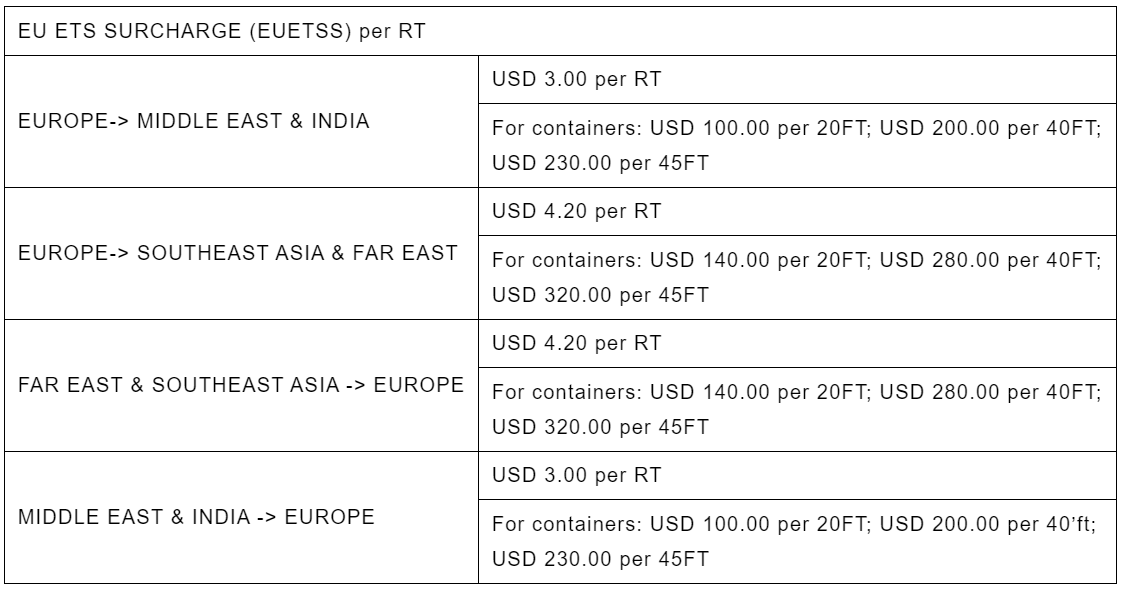1122x589 pixels.
Task: Select Far East to Europe container rates cell
Action: pyautogui.click(x=797, y=409)
